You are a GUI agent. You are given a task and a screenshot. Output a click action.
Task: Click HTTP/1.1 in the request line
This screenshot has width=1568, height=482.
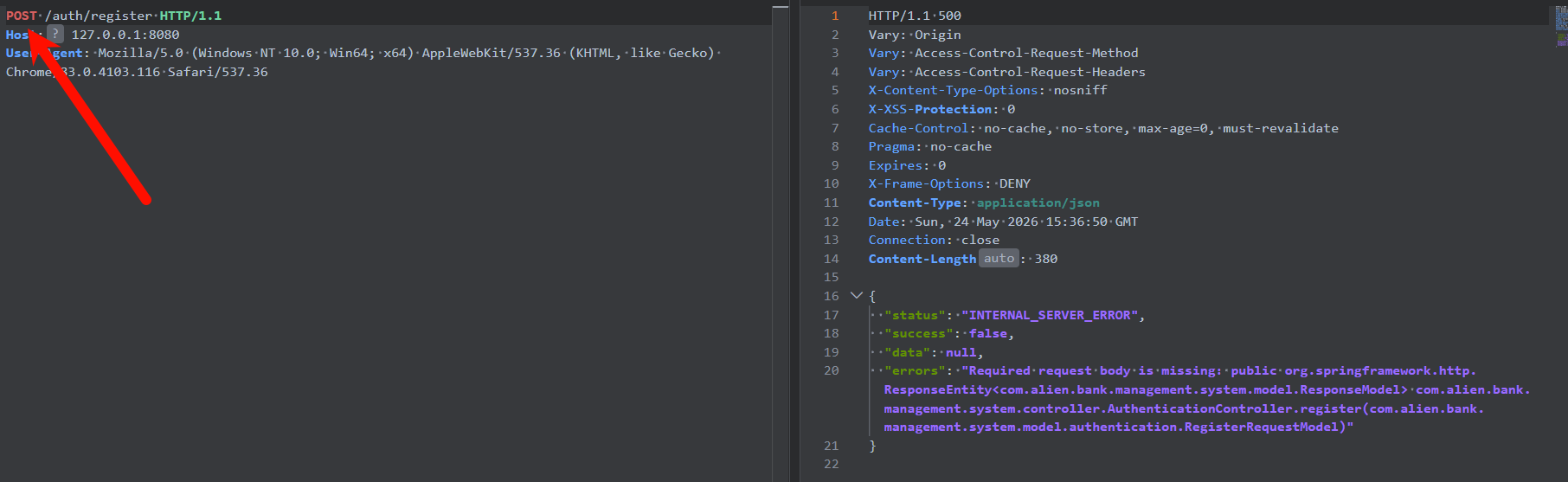[190, 16]
